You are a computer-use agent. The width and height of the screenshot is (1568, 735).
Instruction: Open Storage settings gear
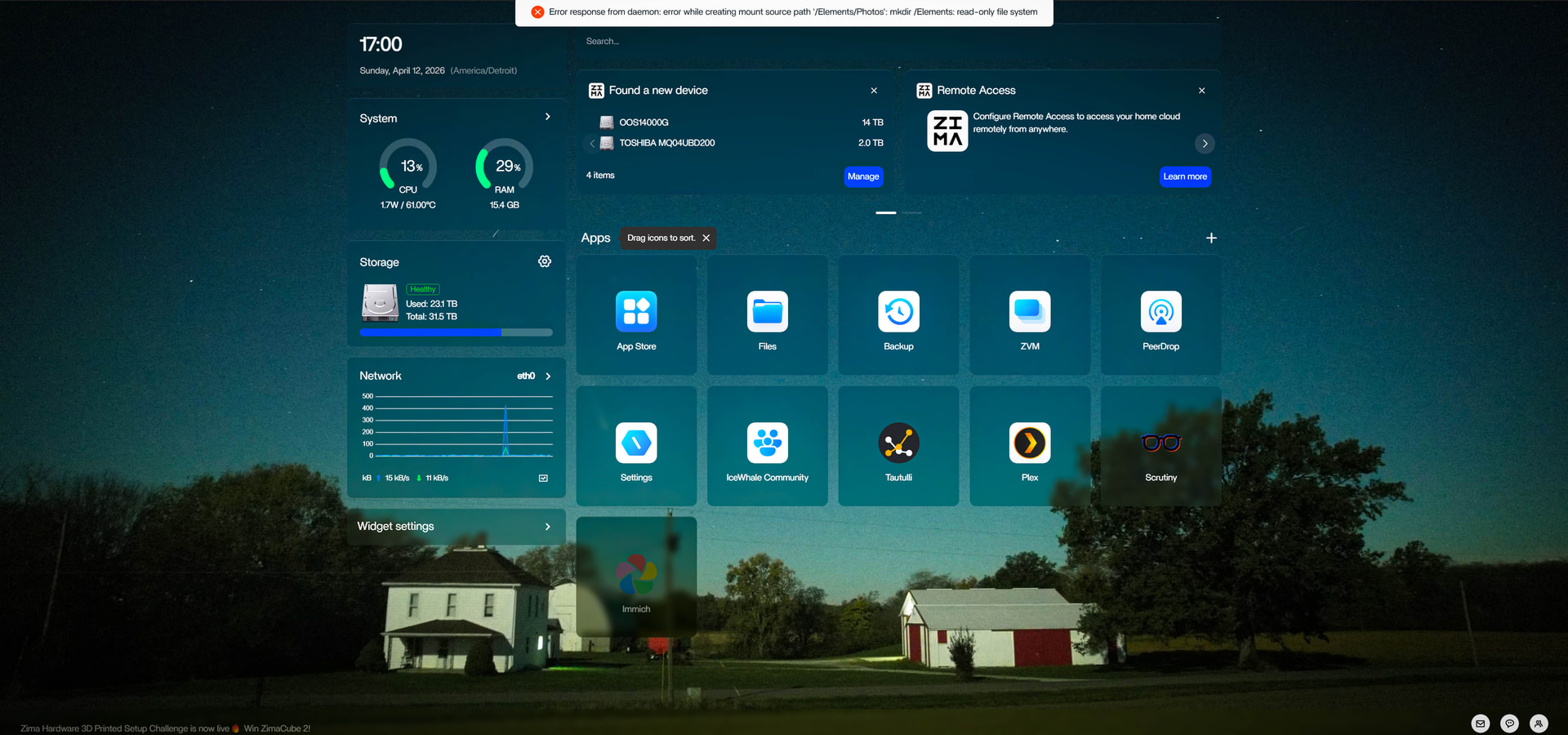click(545, 261)
